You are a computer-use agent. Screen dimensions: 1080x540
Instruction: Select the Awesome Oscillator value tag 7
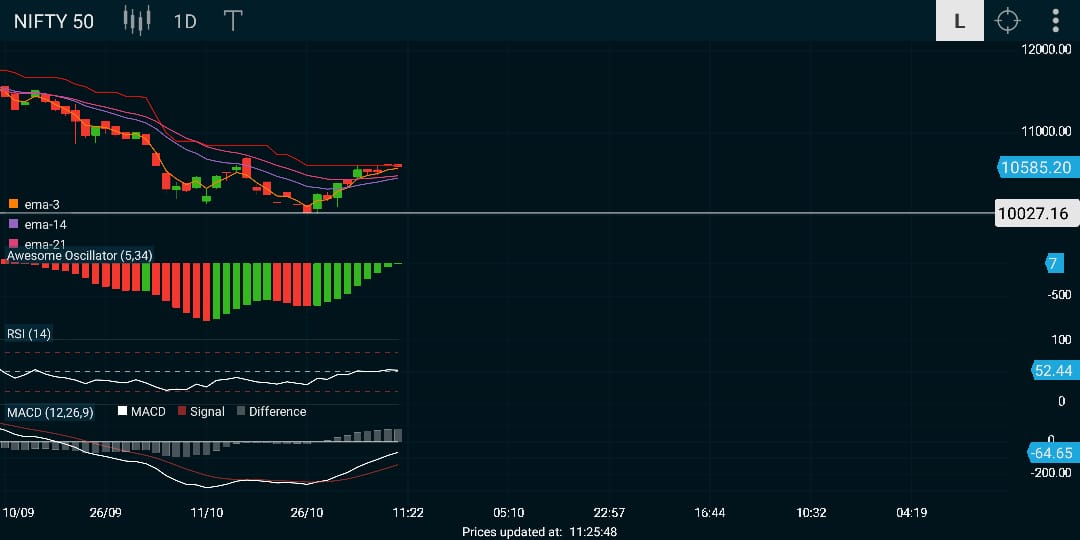click(x=1053, y=263)
